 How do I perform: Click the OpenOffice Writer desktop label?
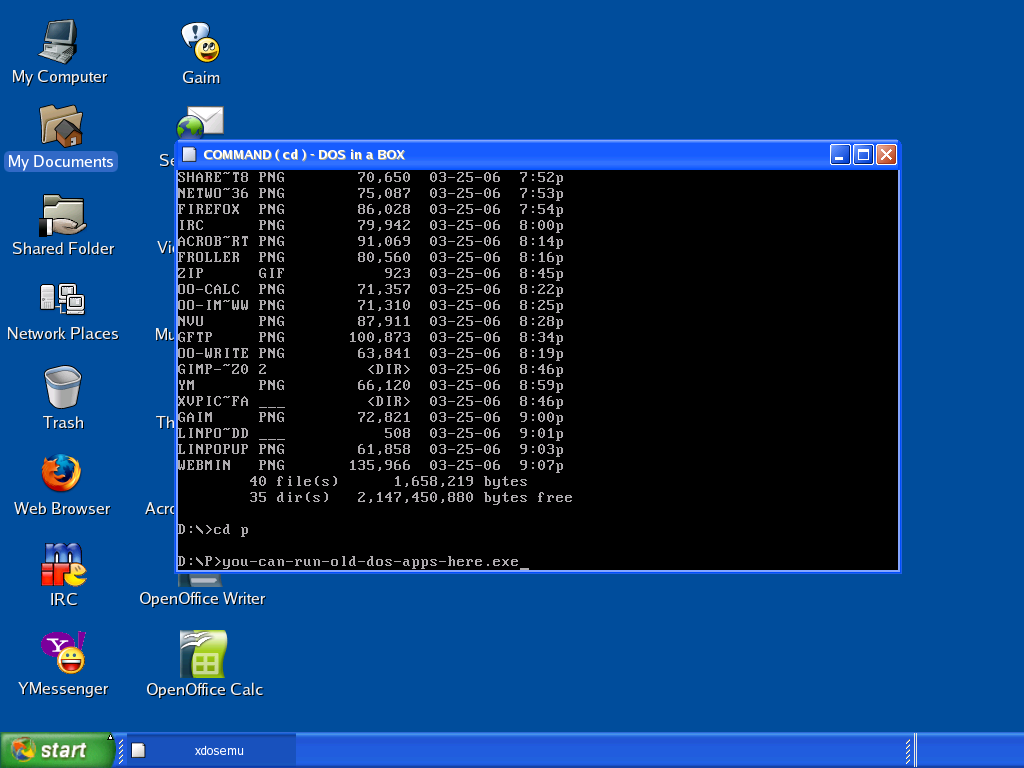coord(202,598)
